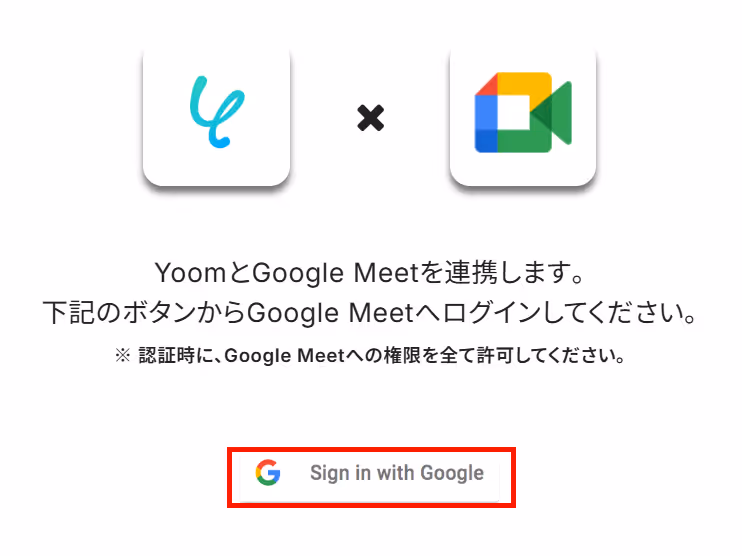
Task: Click the Google Meet camera icon
Action: 523,113
